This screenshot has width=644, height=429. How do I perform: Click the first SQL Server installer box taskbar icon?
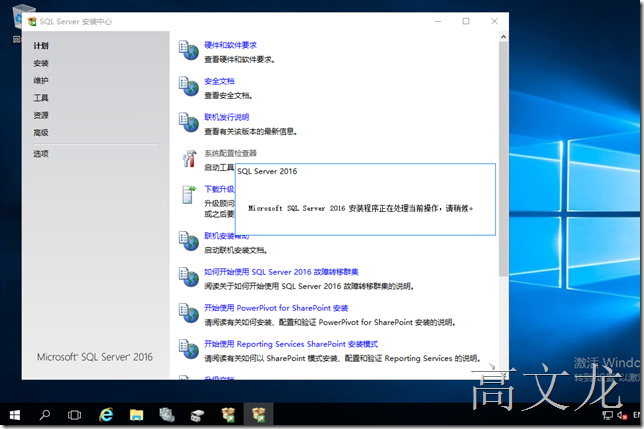228,415
